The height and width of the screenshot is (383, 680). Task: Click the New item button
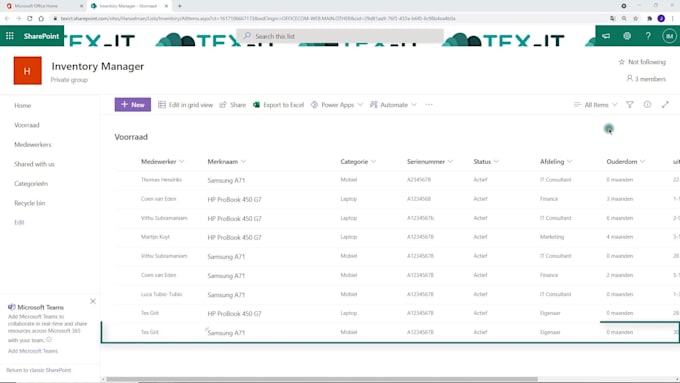(133, 105)
